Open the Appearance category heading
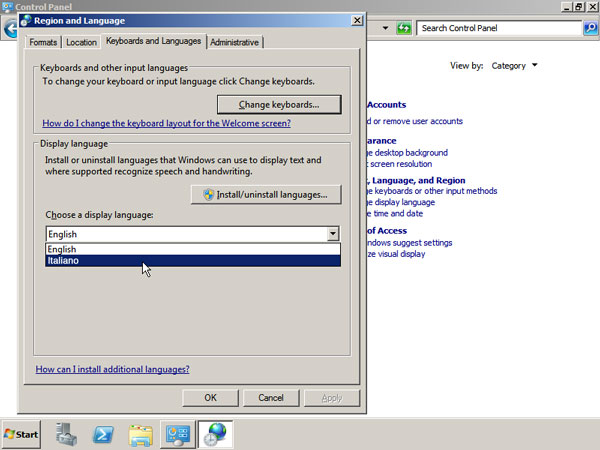Screen dimensions: 600x450 coord(382,141)
